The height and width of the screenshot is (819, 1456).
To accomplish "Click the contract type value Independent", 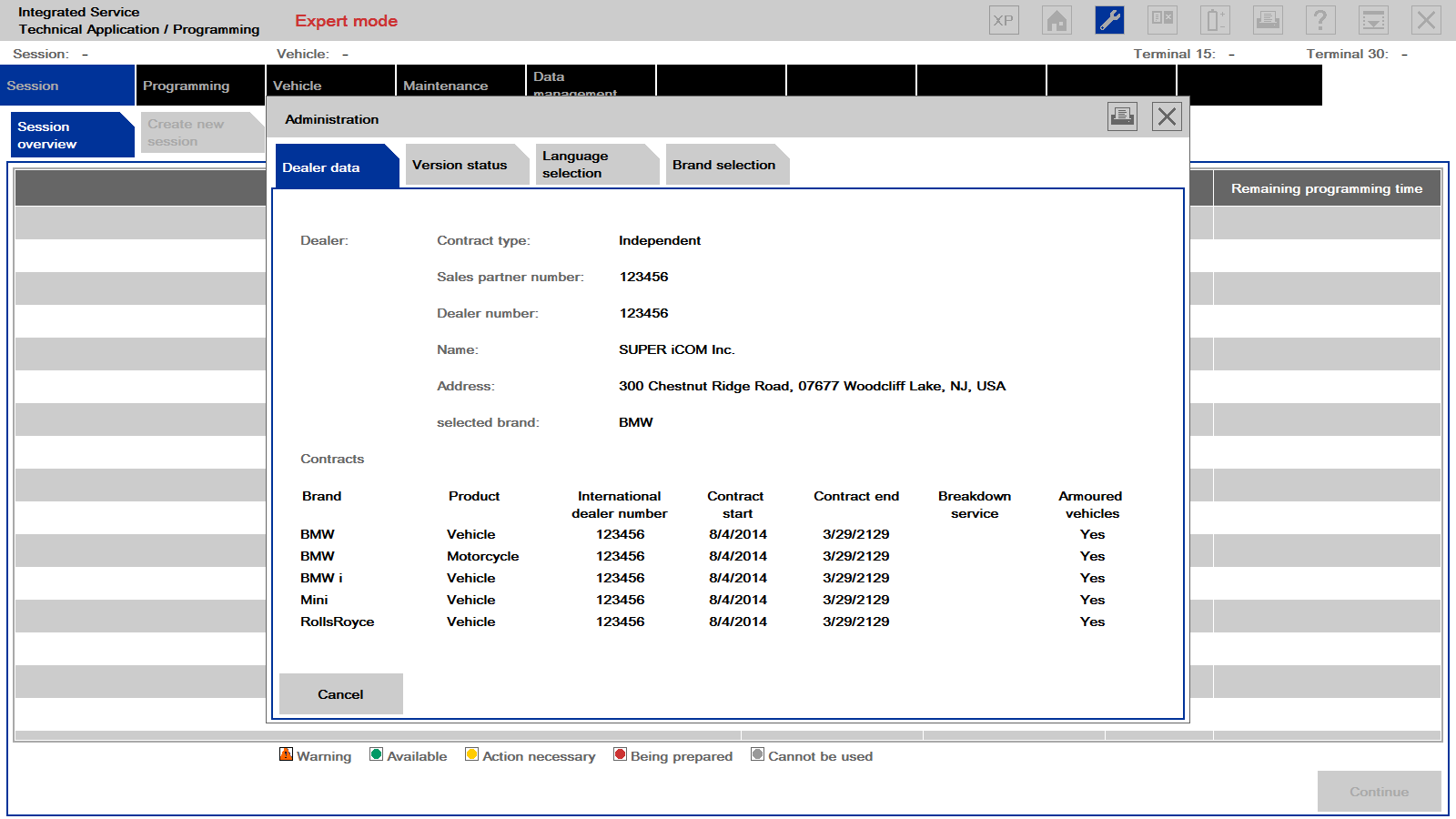I will point(660,240).
